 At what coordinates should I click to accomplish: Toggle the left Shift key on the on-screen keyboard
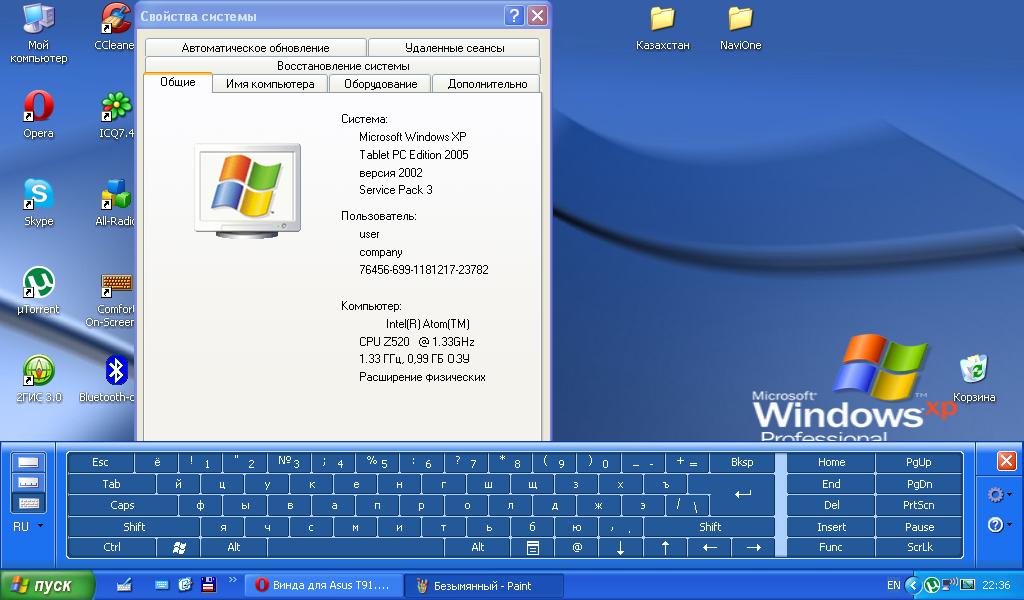click(134, 526)
